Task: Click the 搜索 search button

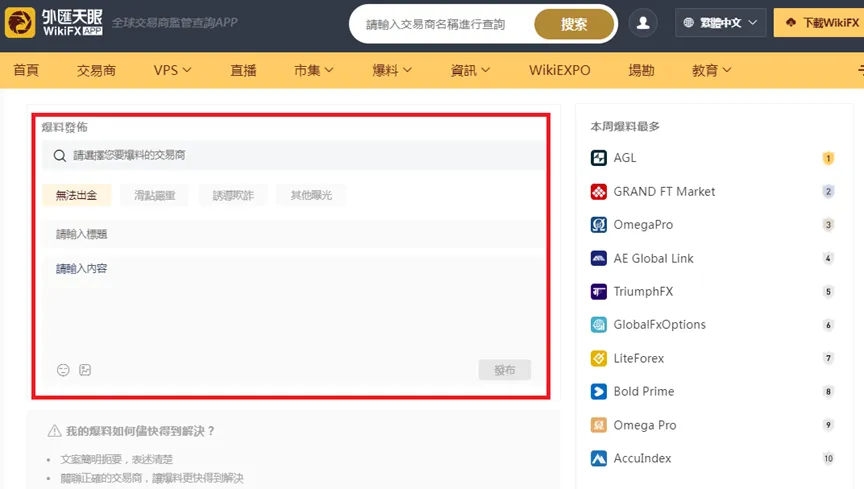Action: click(574, 24)
